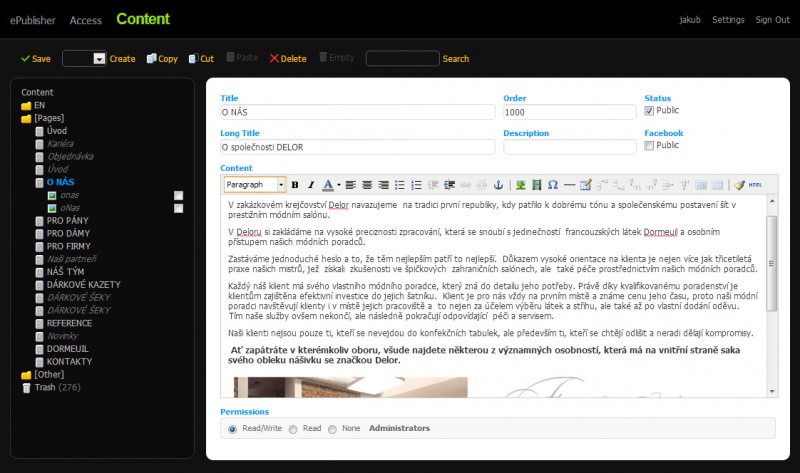800x473 pixels.
Task: Open HTML source editor
Action: 755,185
